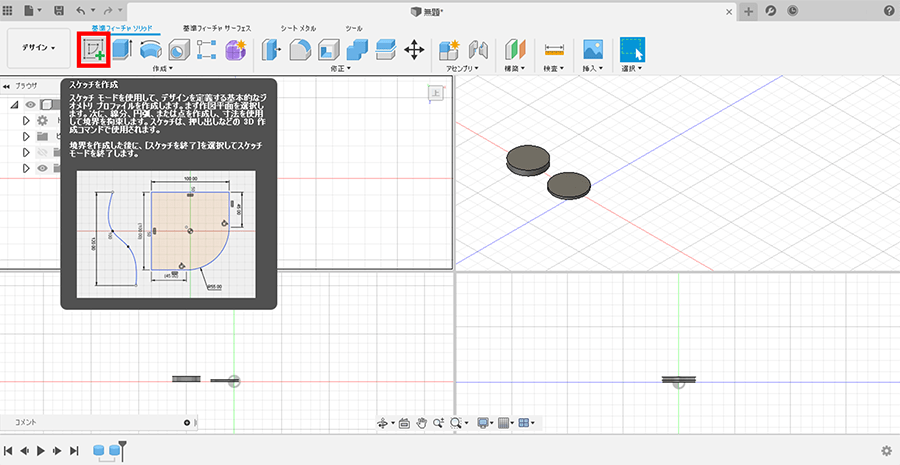Switch to the シート メタル tab
Screen dimensions: 900x465
click(298, 28)
